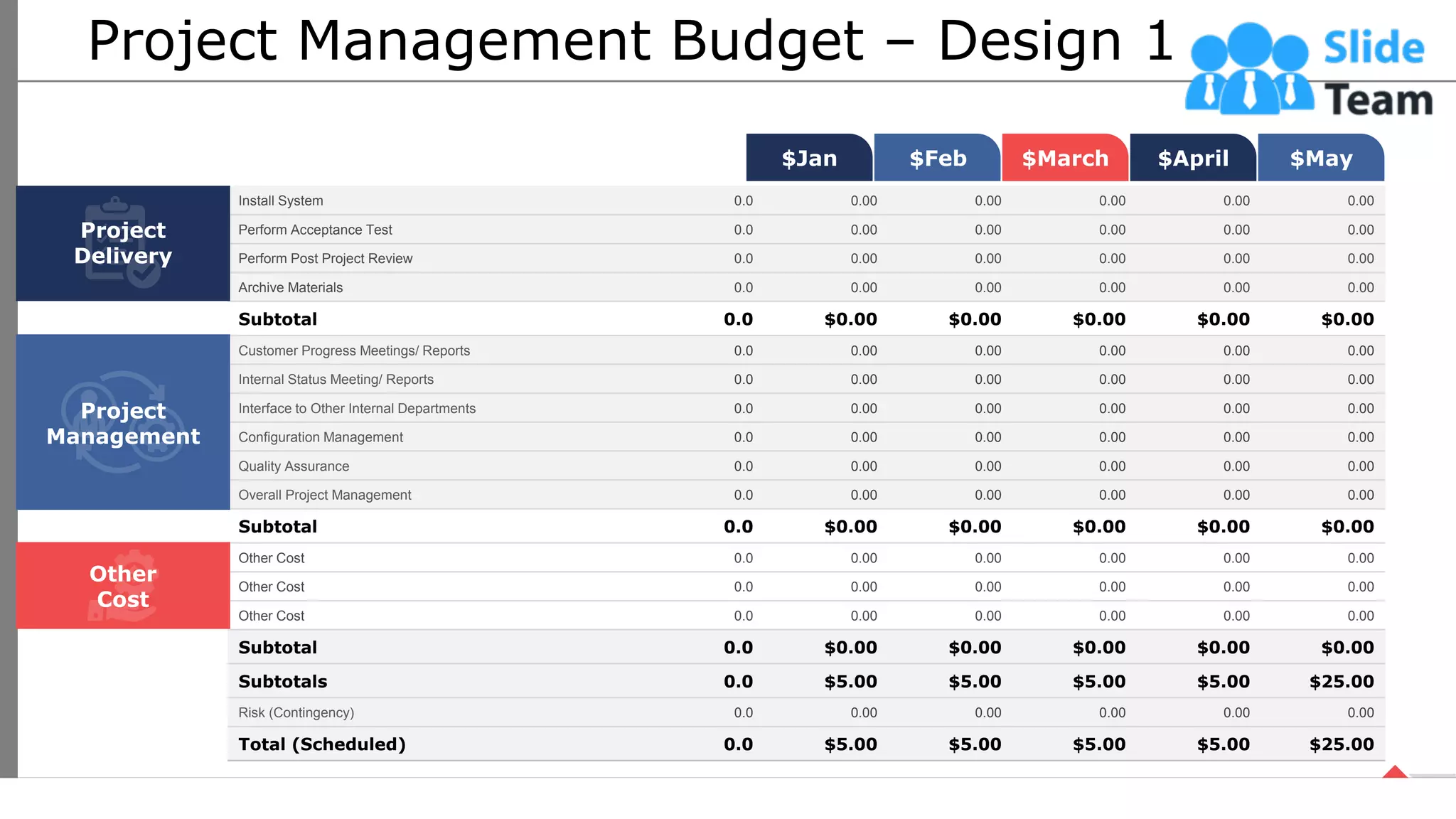
Task: Select the $March column header
Action: pyautogui.click(x=1065, y=158)
